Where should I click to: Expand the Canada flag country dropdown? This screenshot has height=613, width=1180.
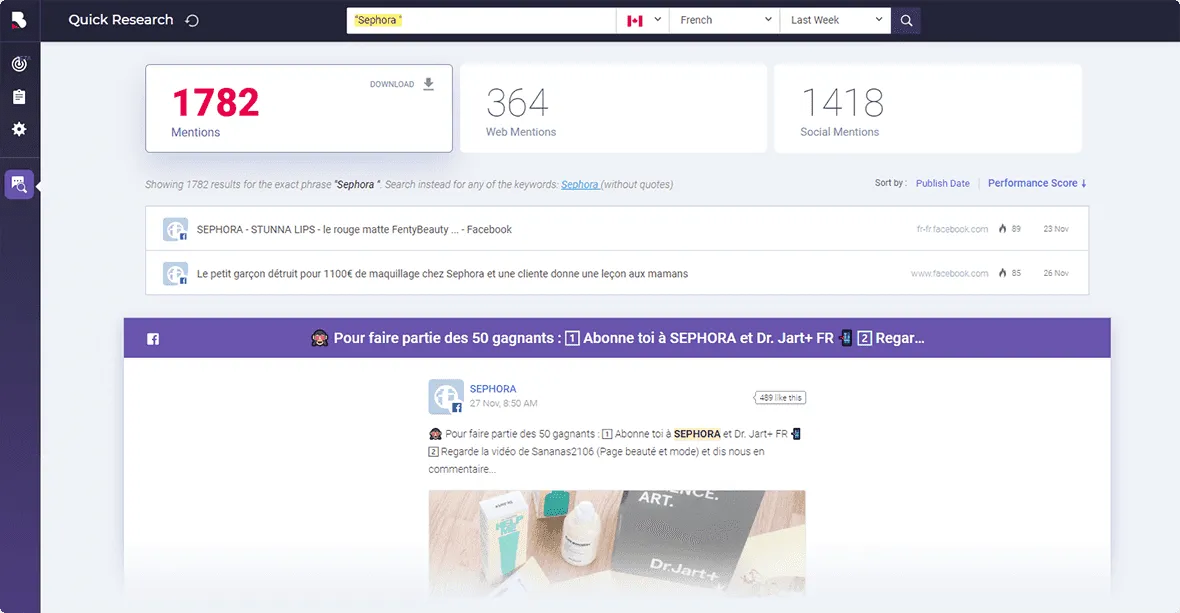[641, 20]
